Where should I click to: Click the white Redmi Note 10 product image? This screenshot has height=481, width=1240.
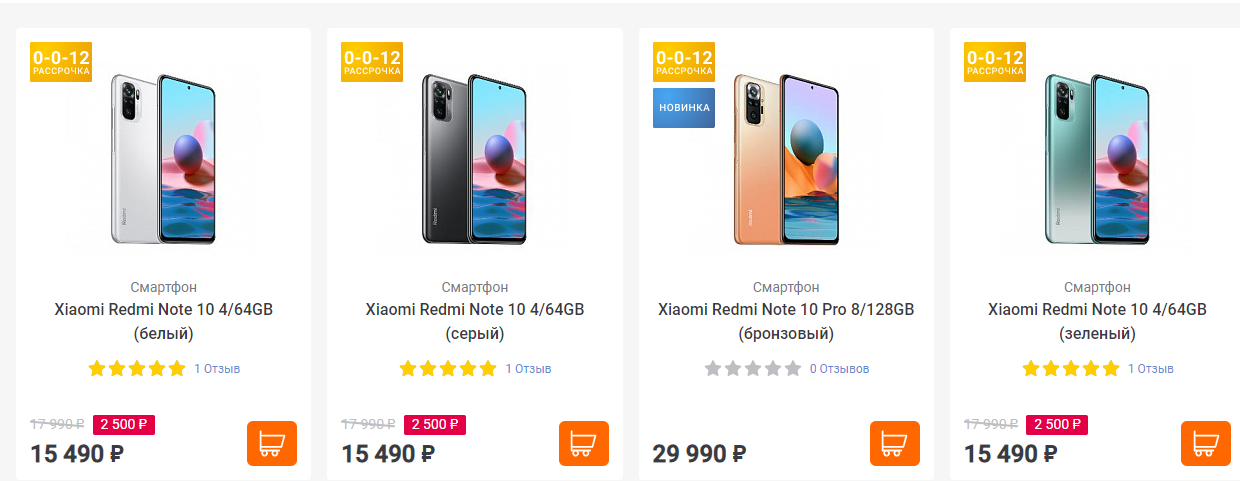[163, 158]
